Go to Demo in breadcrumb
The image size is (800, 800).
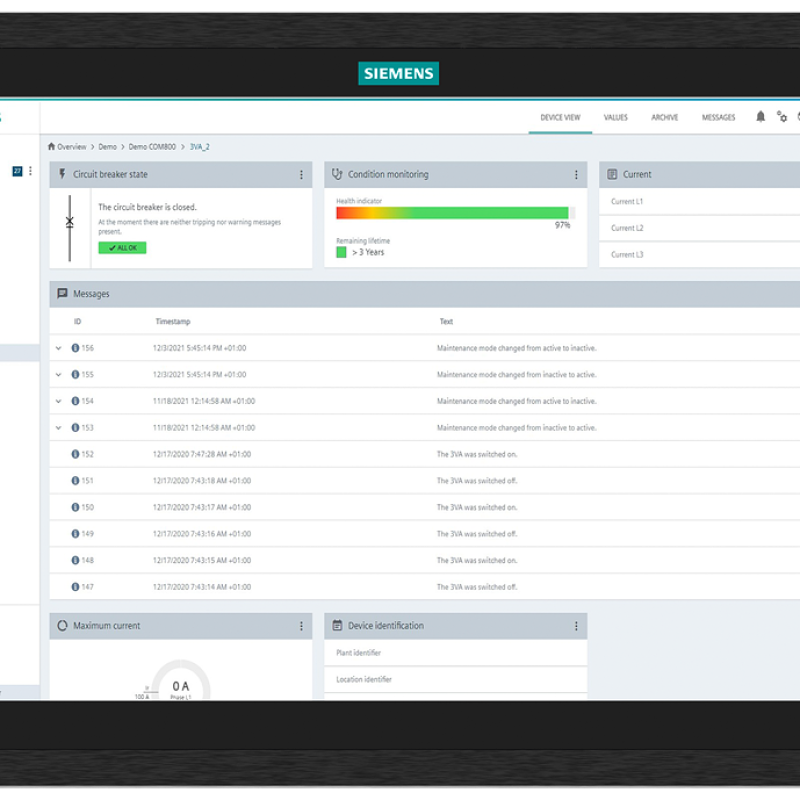107,147
